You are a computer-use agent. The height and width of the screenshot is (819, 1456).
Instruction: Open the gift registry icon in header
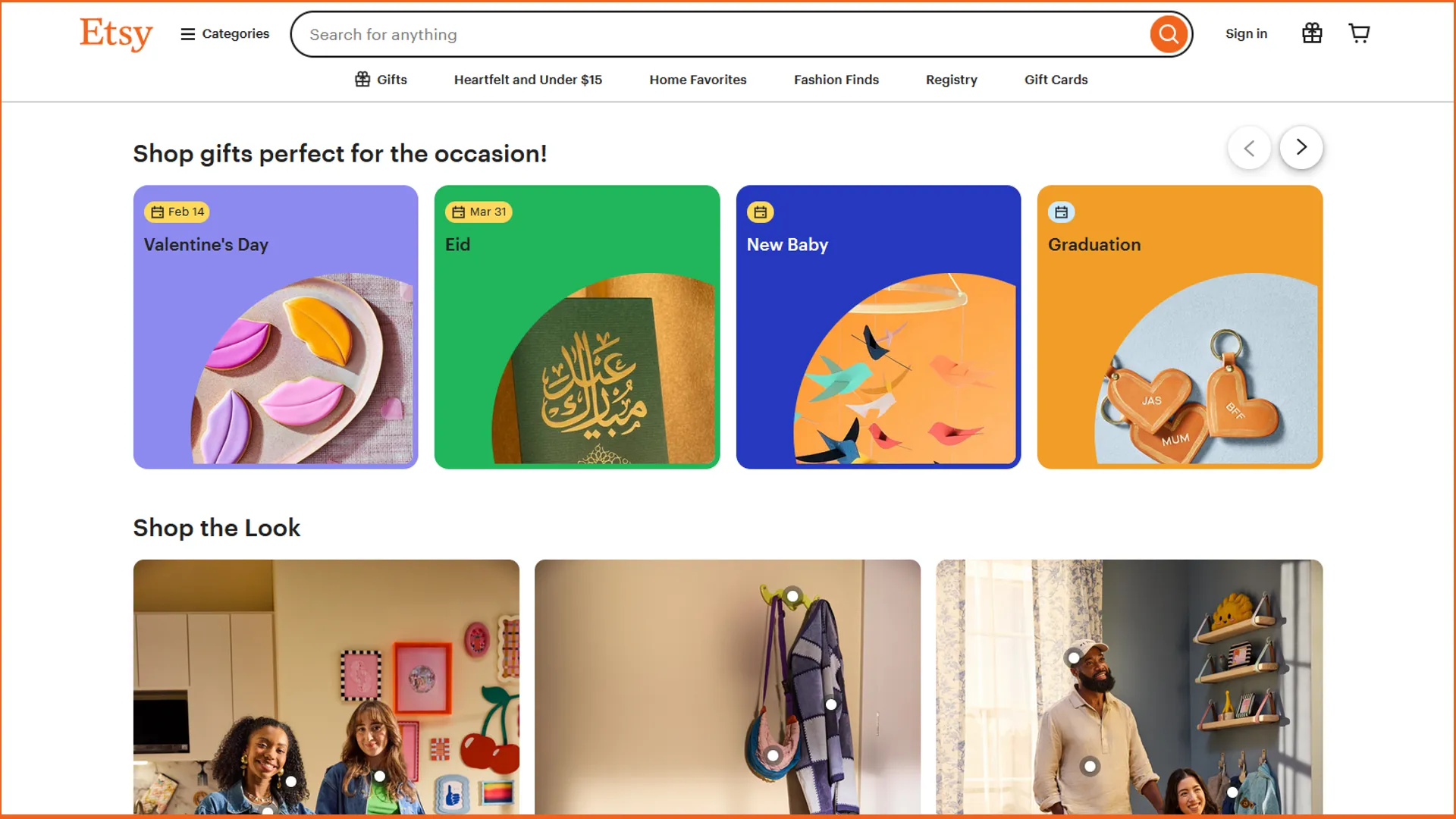point(1312,33)
